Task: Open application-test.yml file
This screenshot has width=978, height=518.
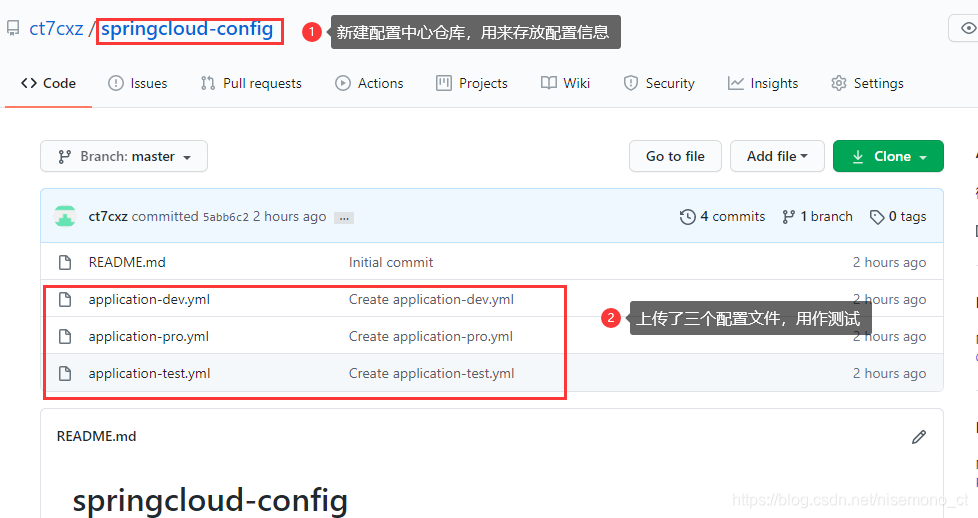Action: click(x=149, y=373)
